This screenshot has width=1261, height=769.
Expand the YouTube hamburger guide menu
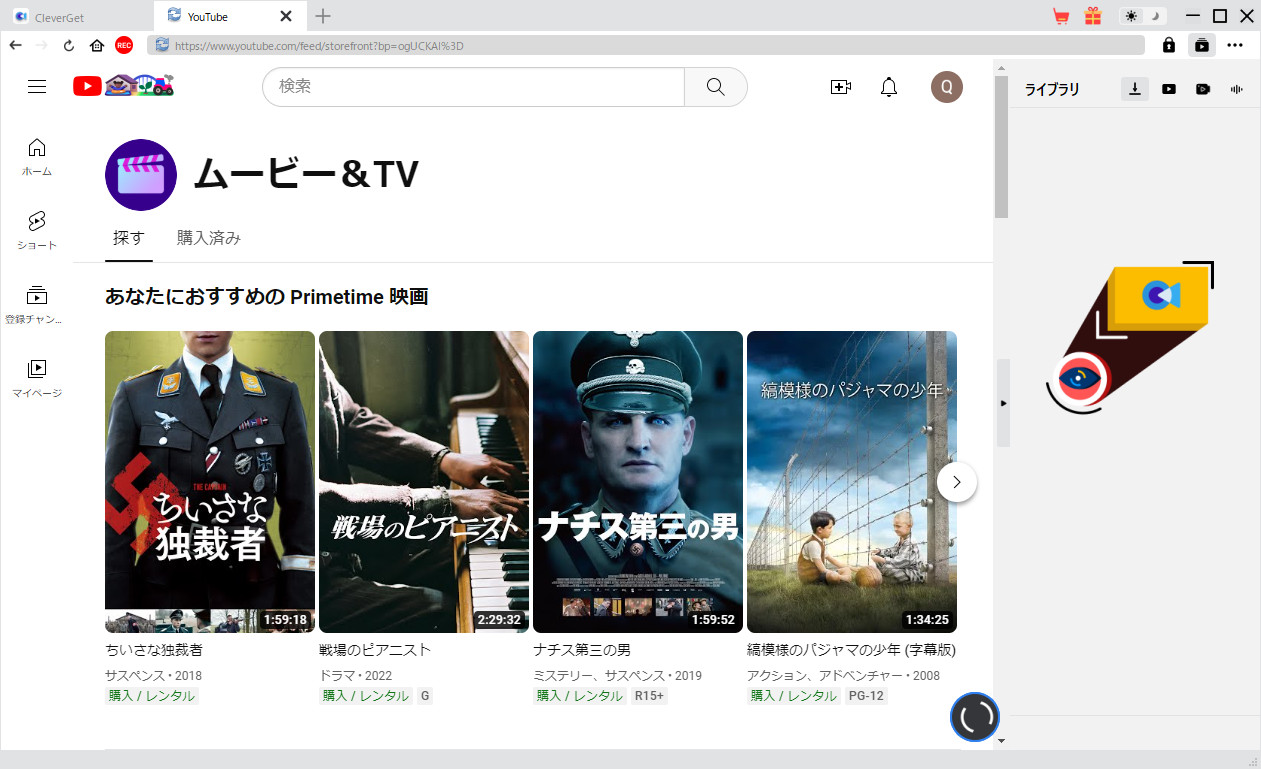[37, 87]
